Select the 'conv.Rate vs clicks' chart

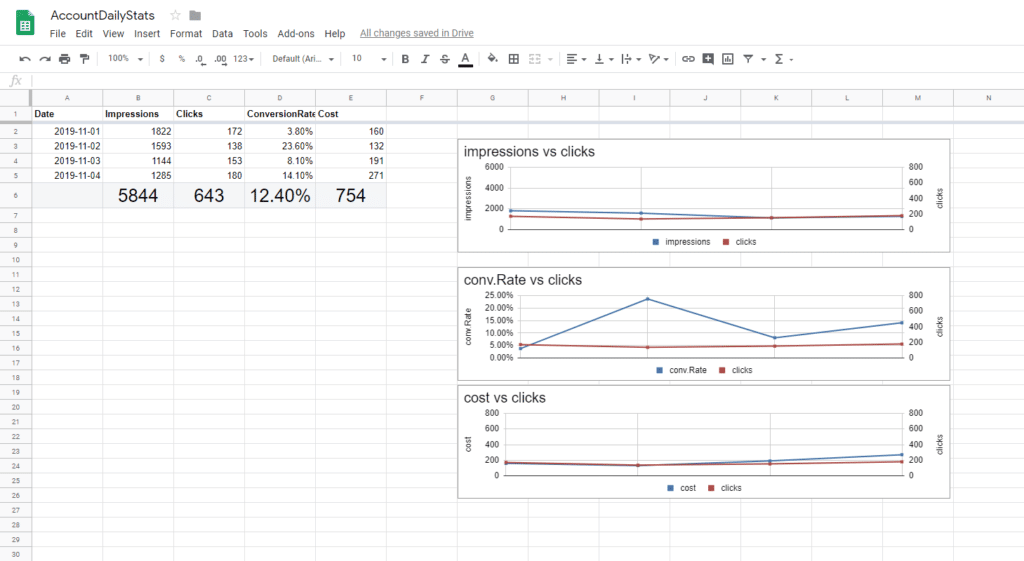click(703, 324)
